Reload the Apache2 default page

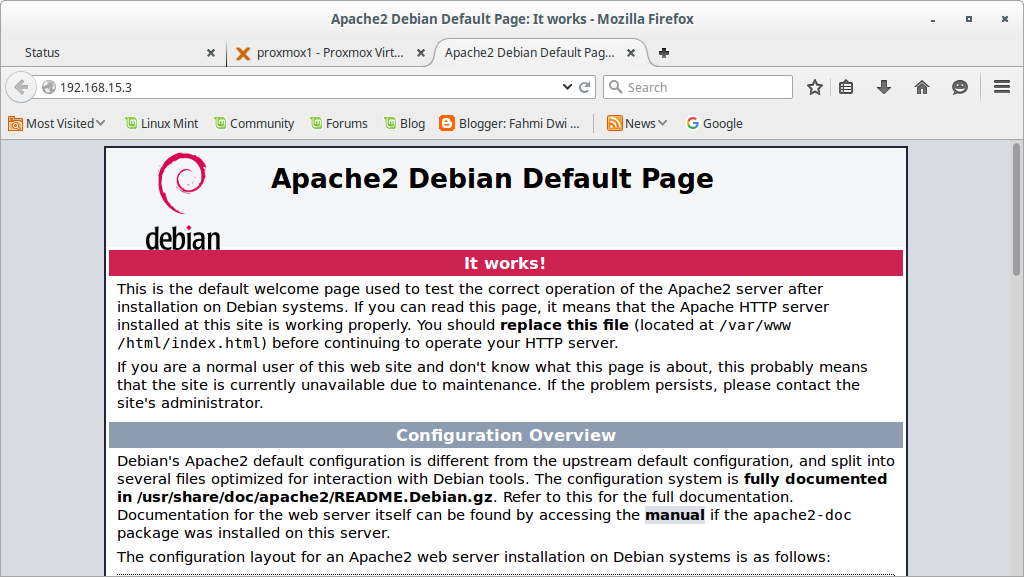click(585, 86)
